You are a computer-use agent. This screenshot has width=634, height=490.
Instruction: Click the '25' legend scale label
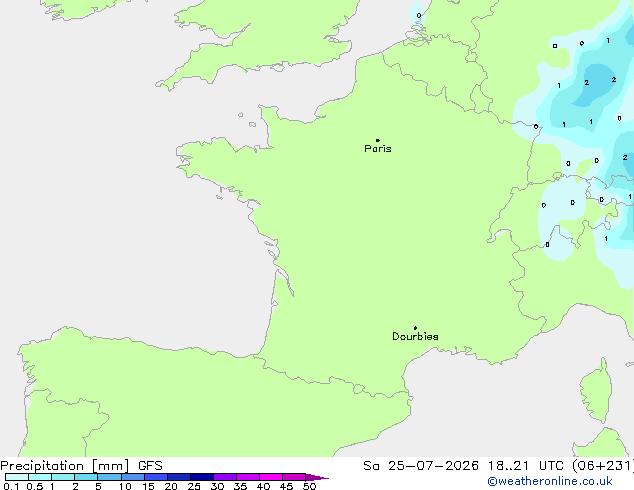[x=194, y=486]
